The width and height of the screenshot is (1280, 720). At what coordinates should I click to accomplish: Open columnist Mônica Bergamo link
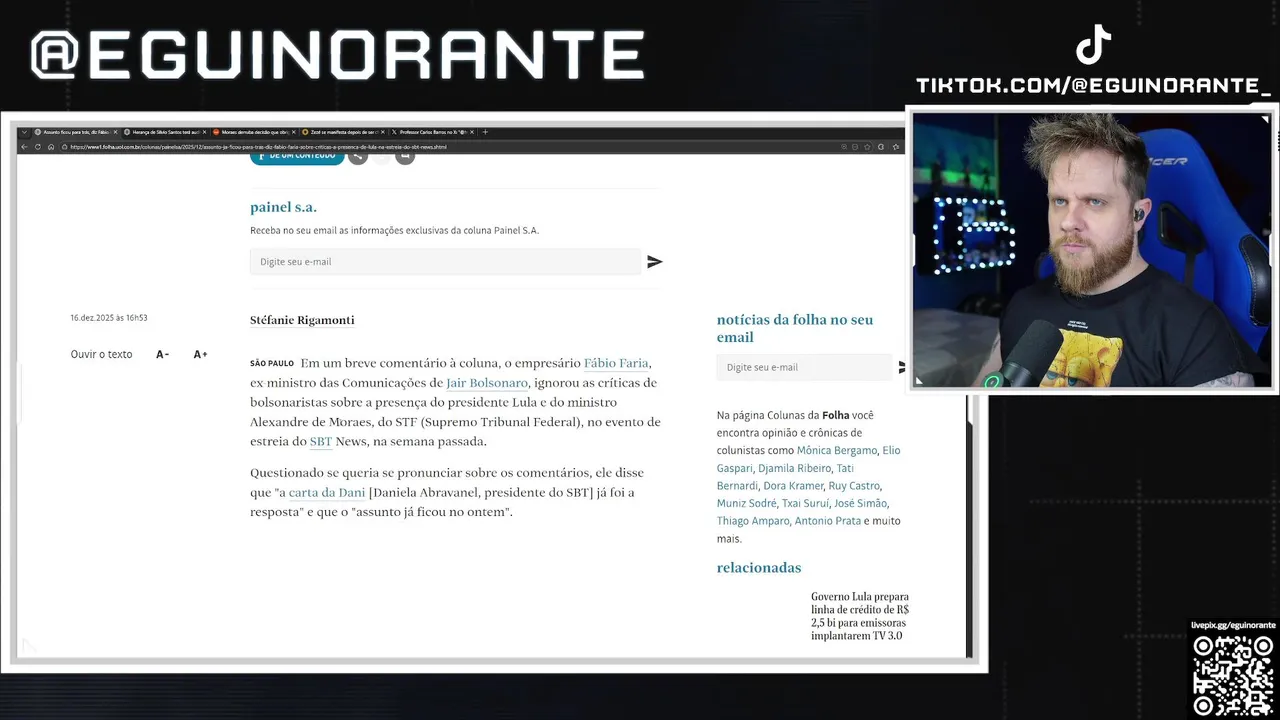coord(837,451)
